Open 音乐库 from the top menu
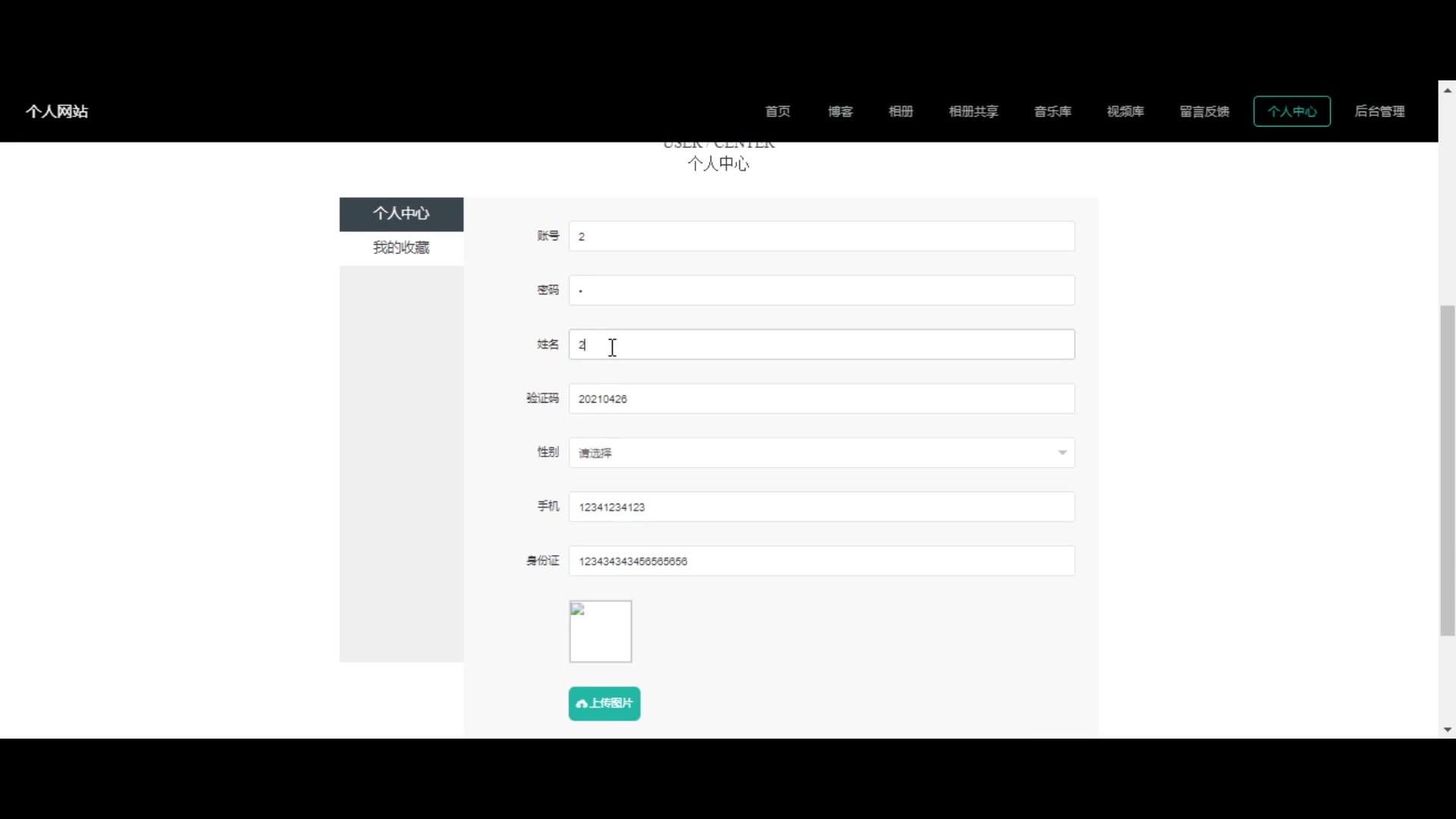The image size is (1456, 819). coord(1053,111)
